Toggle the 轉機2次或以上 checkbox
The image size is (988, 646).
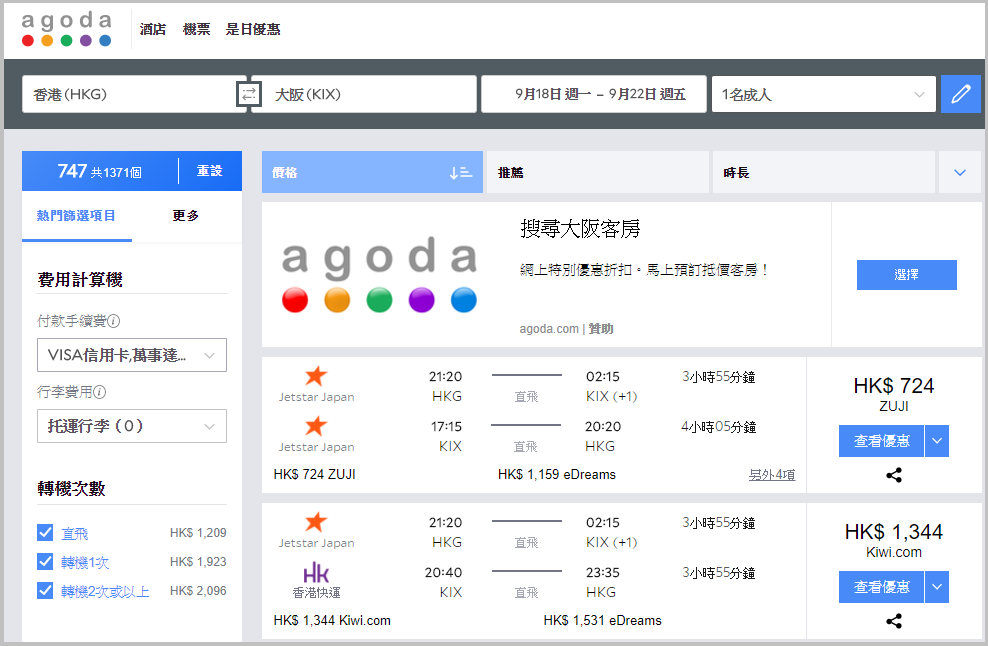[45, 591]
